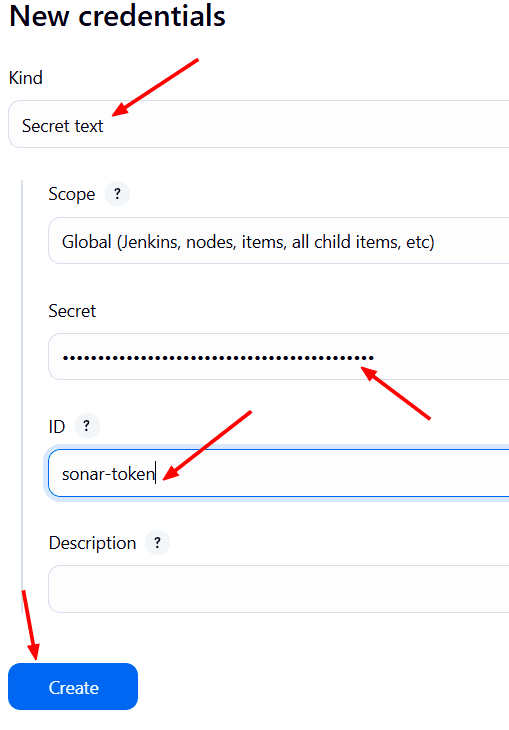Place the cursor on the sonar-token text
This screenshot has width=509, height=730.
pos(108,474)
